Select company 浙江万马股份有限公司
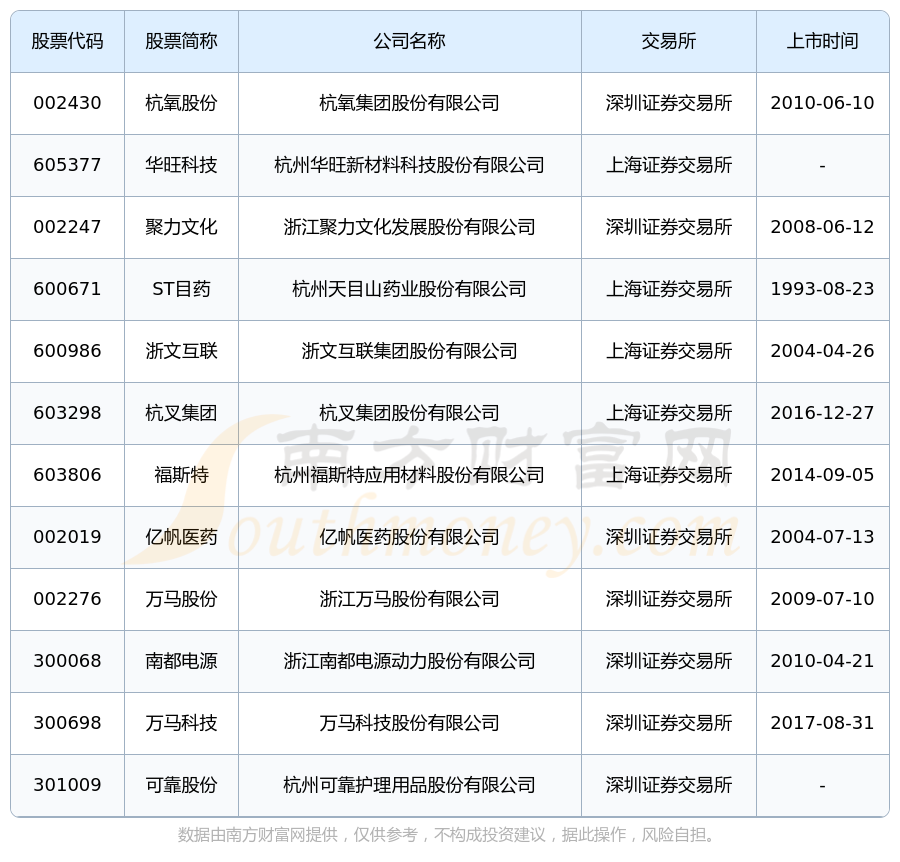Screen dimensions: 900x862 click(410, 599)
